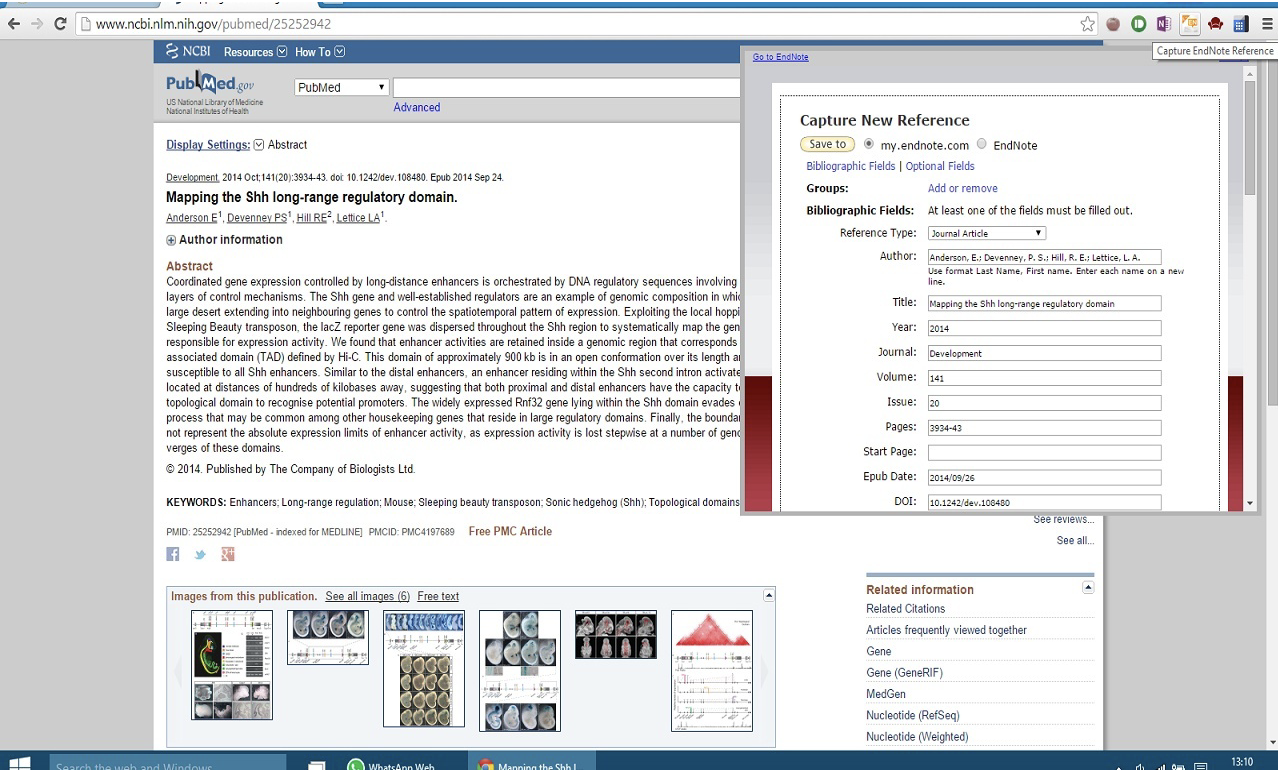Viewport: 1278px width, 770px height.
Task: Click into the PubMed search text box
Action: coord(566,87)
